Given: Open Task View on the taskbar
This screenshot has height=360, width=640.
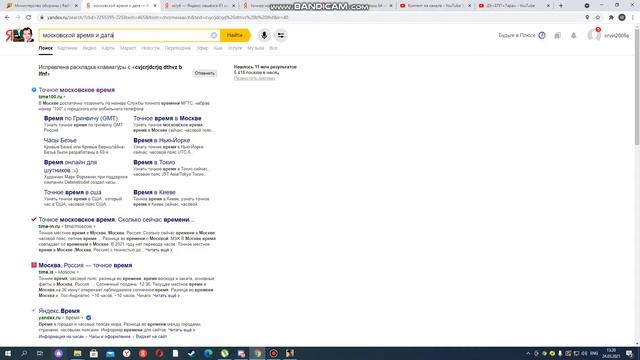Looking at the screenshot, I should click(x=40, y=353).
